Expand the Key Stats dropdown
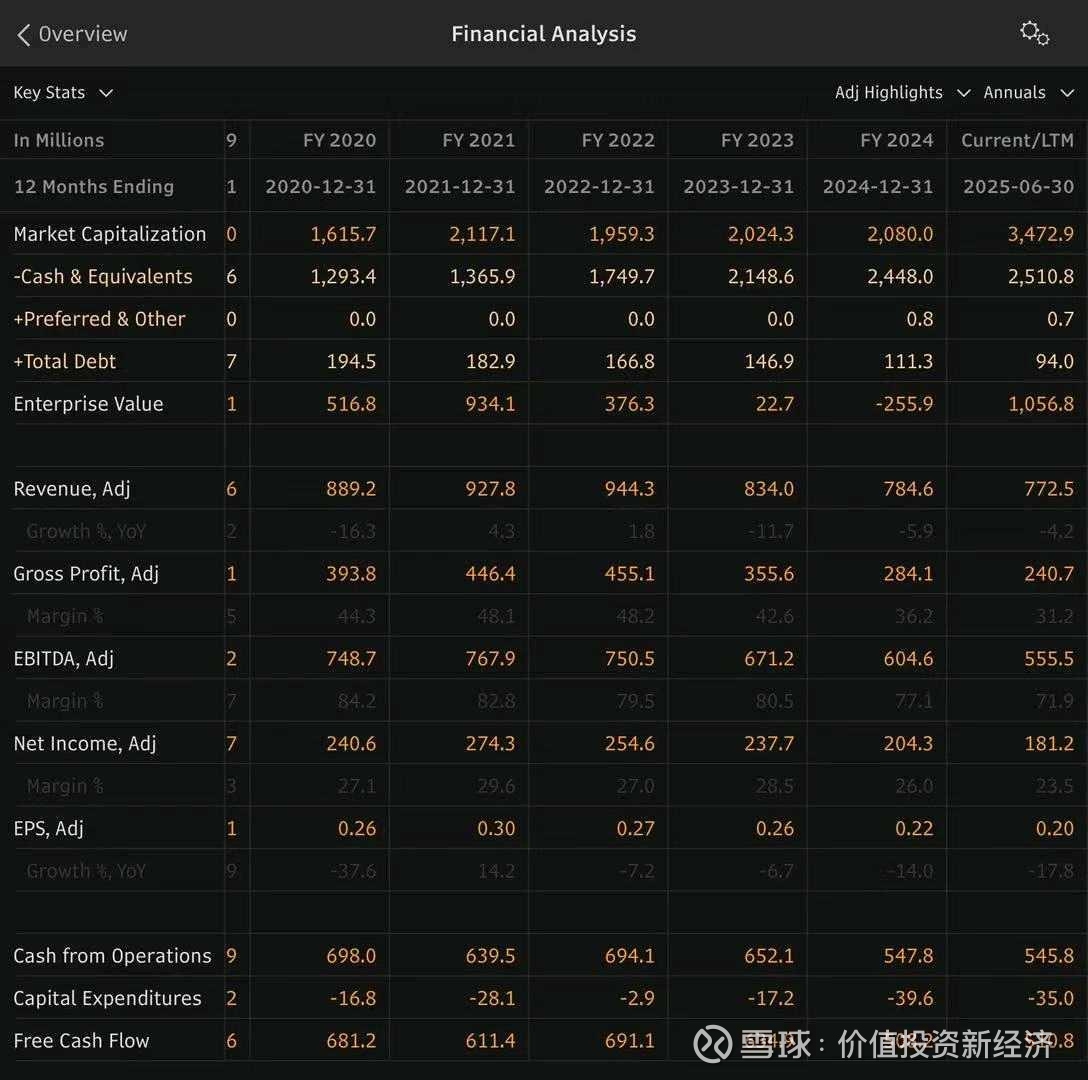The width and height of the screenshot is (1088, 1080). 63,93
